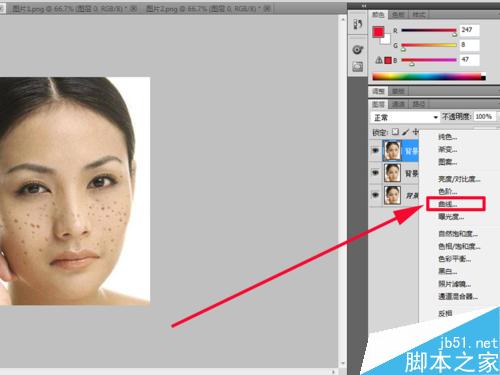The width and height of the screenshot is (500, 375).
Task: Switch to the 通道 (Channels) tab
Action: (398, 104)
